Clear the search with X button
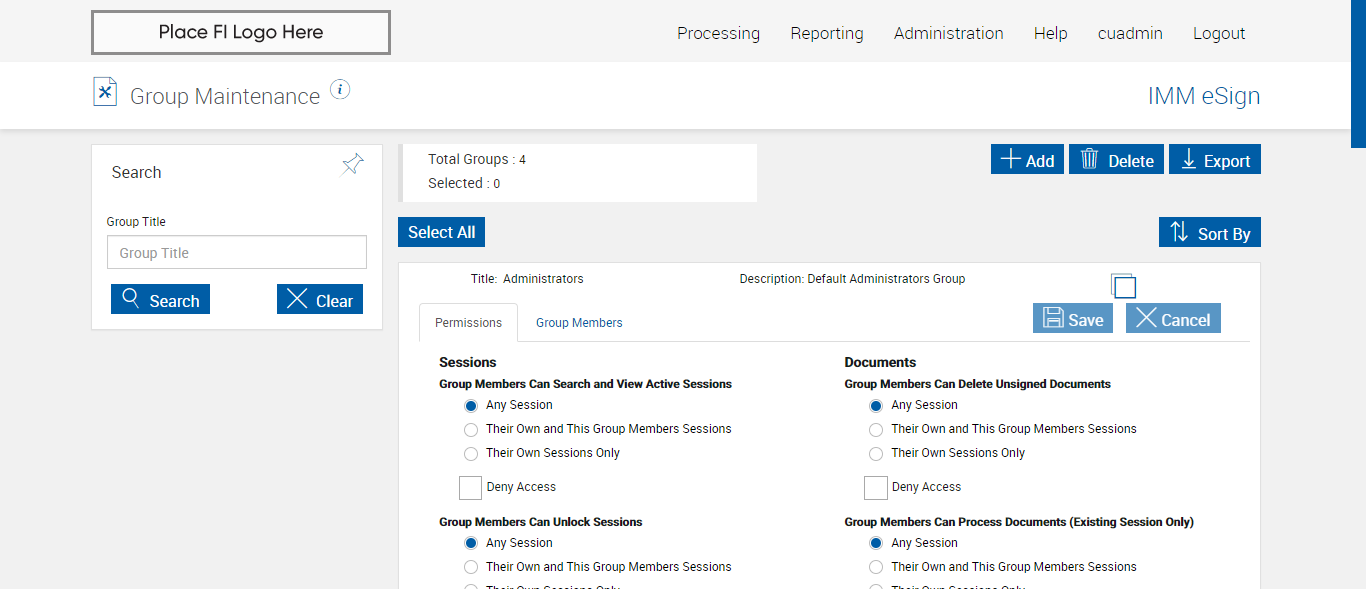The height and width of the screenshot is (589, 1366). 320,300
